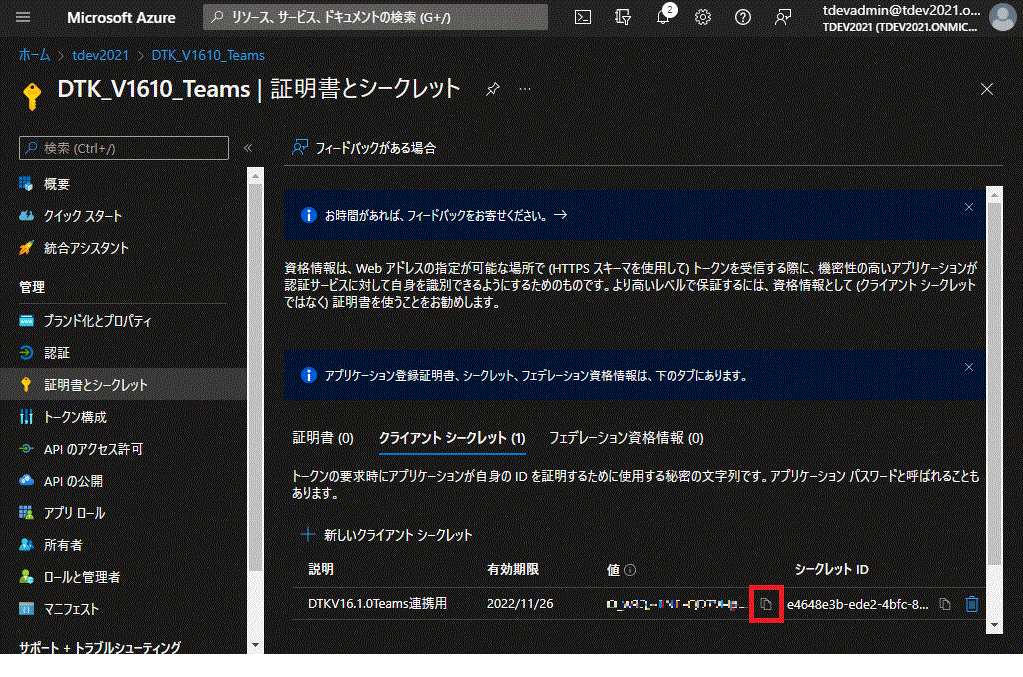Image resolution: width=1023 pixels, height=677 pixels.
Task: Close the certificates and secrets blade
Action: 986,89
